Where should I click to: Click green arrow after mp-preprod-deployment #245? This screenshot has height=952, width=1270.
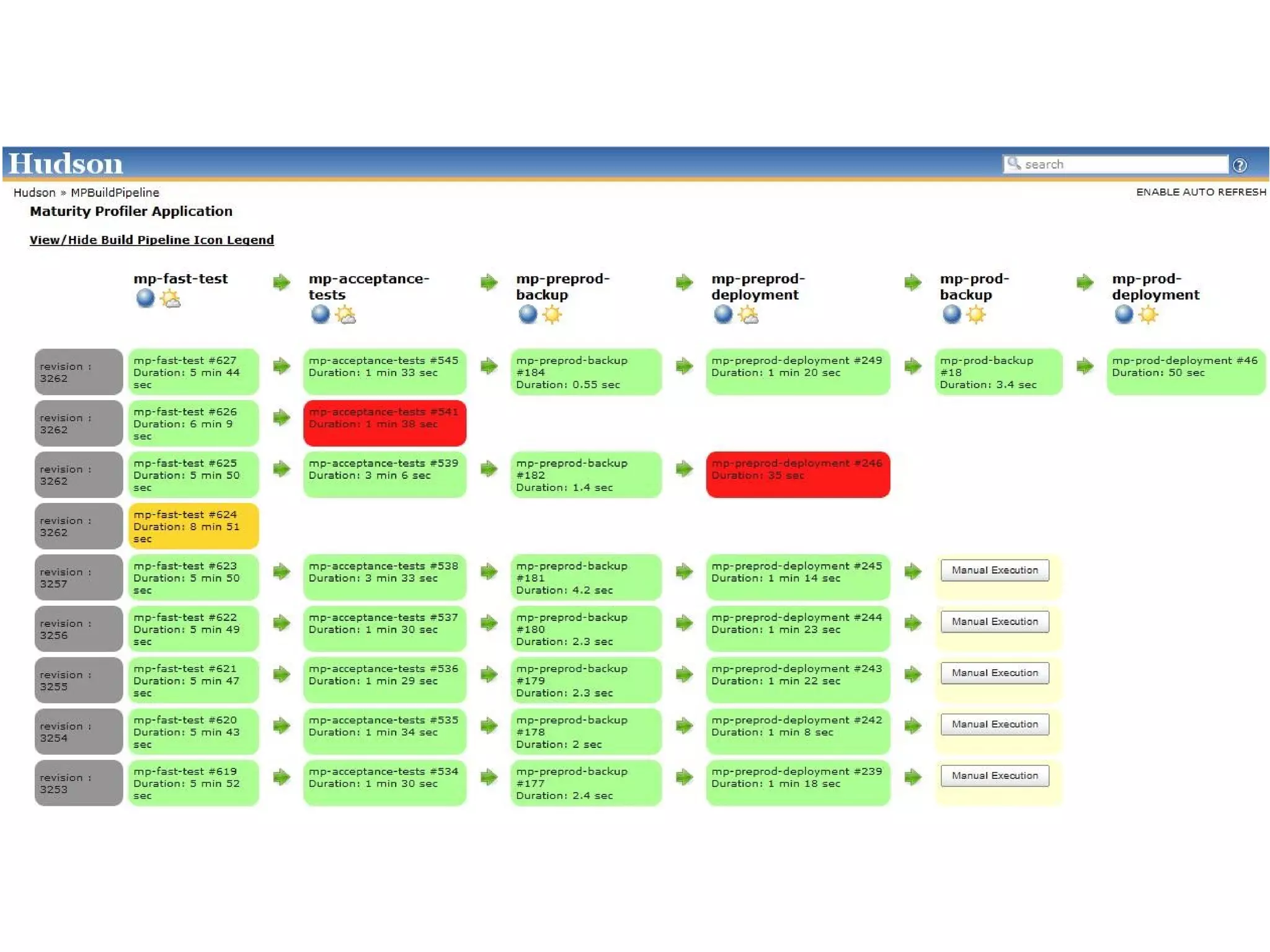click(x=912, y=571)
